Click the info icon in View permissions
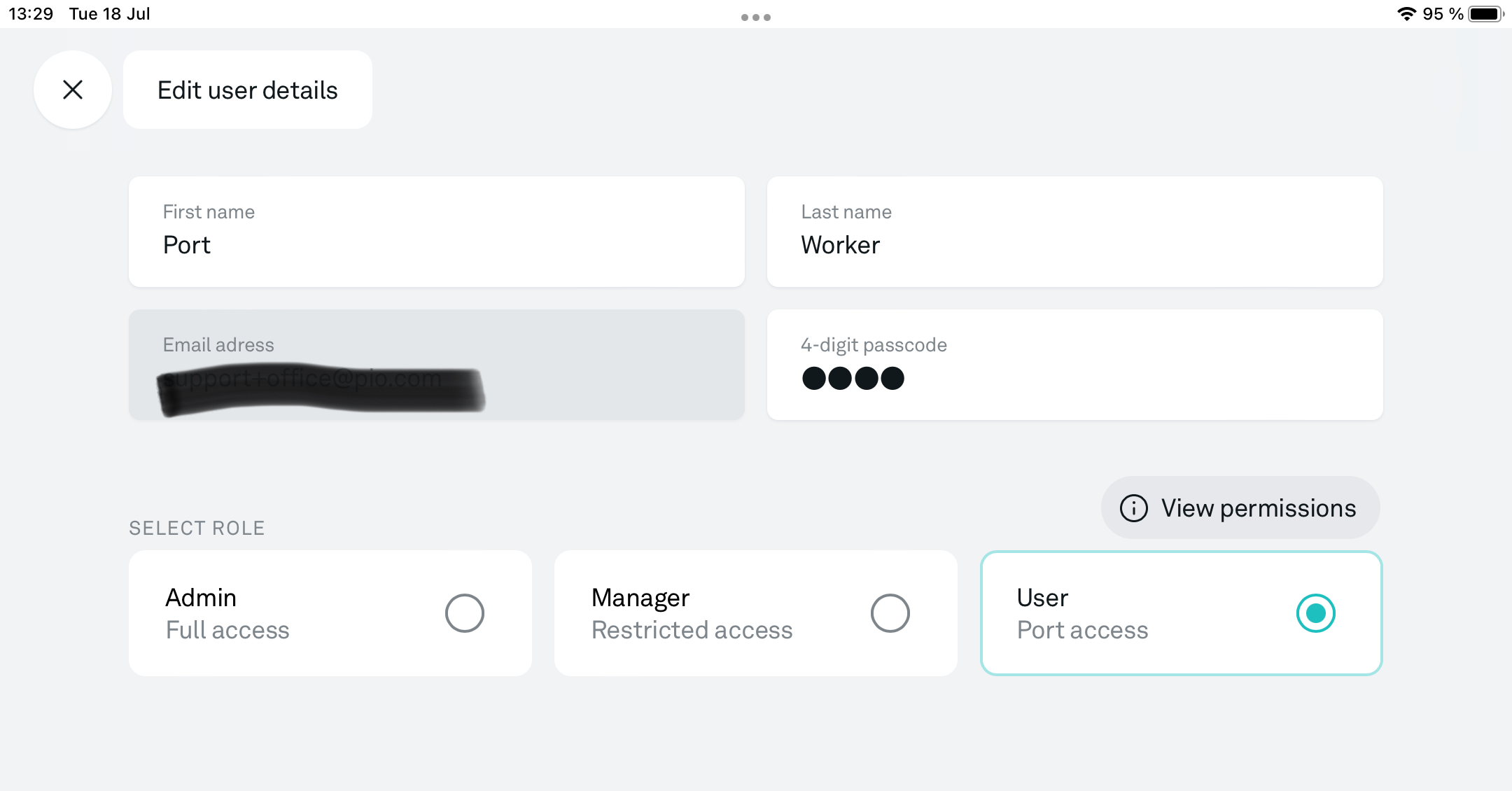 1134,508
